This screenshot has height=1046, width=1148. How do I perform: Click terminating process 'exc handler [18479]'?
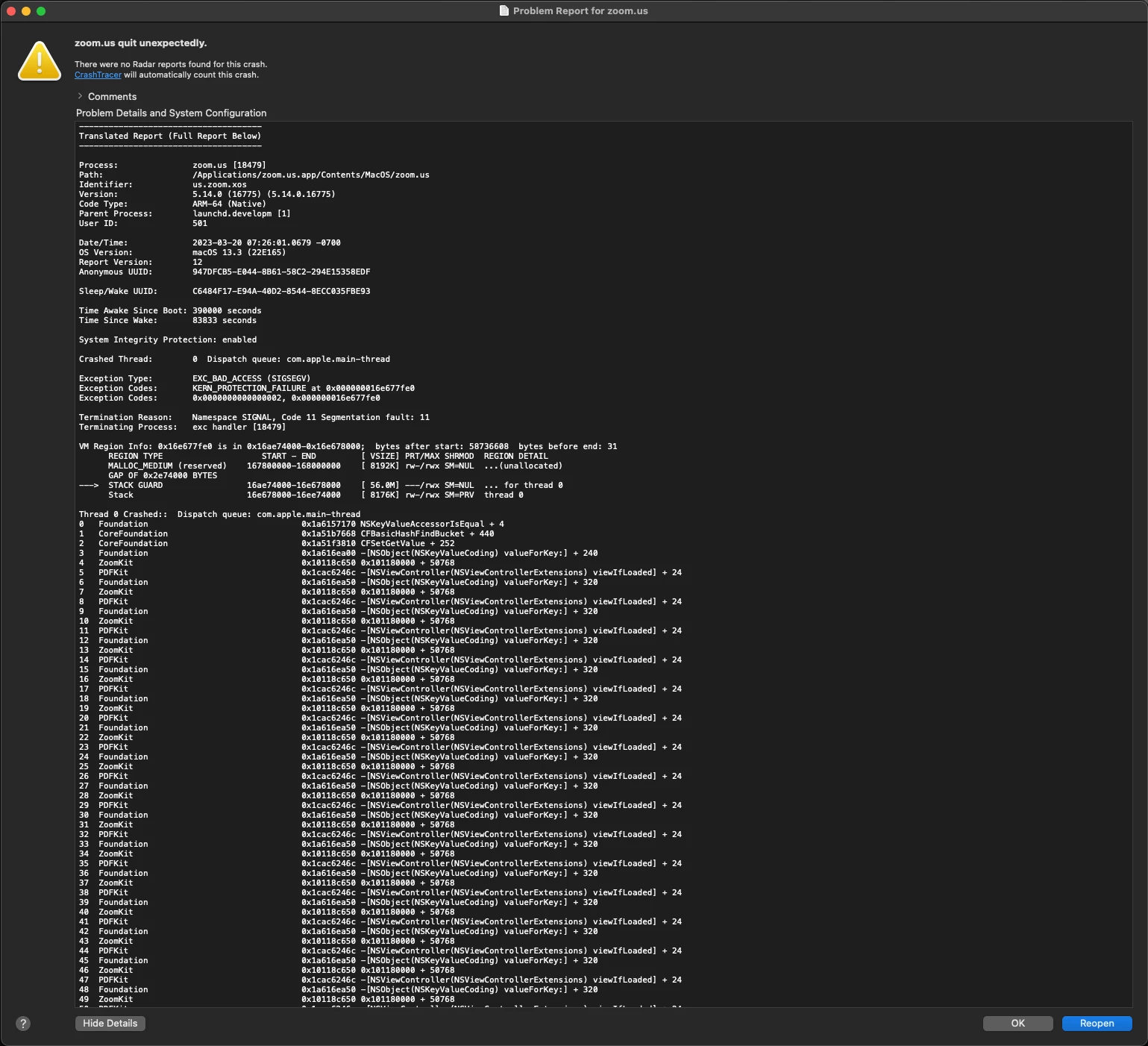tap(239, 427)
